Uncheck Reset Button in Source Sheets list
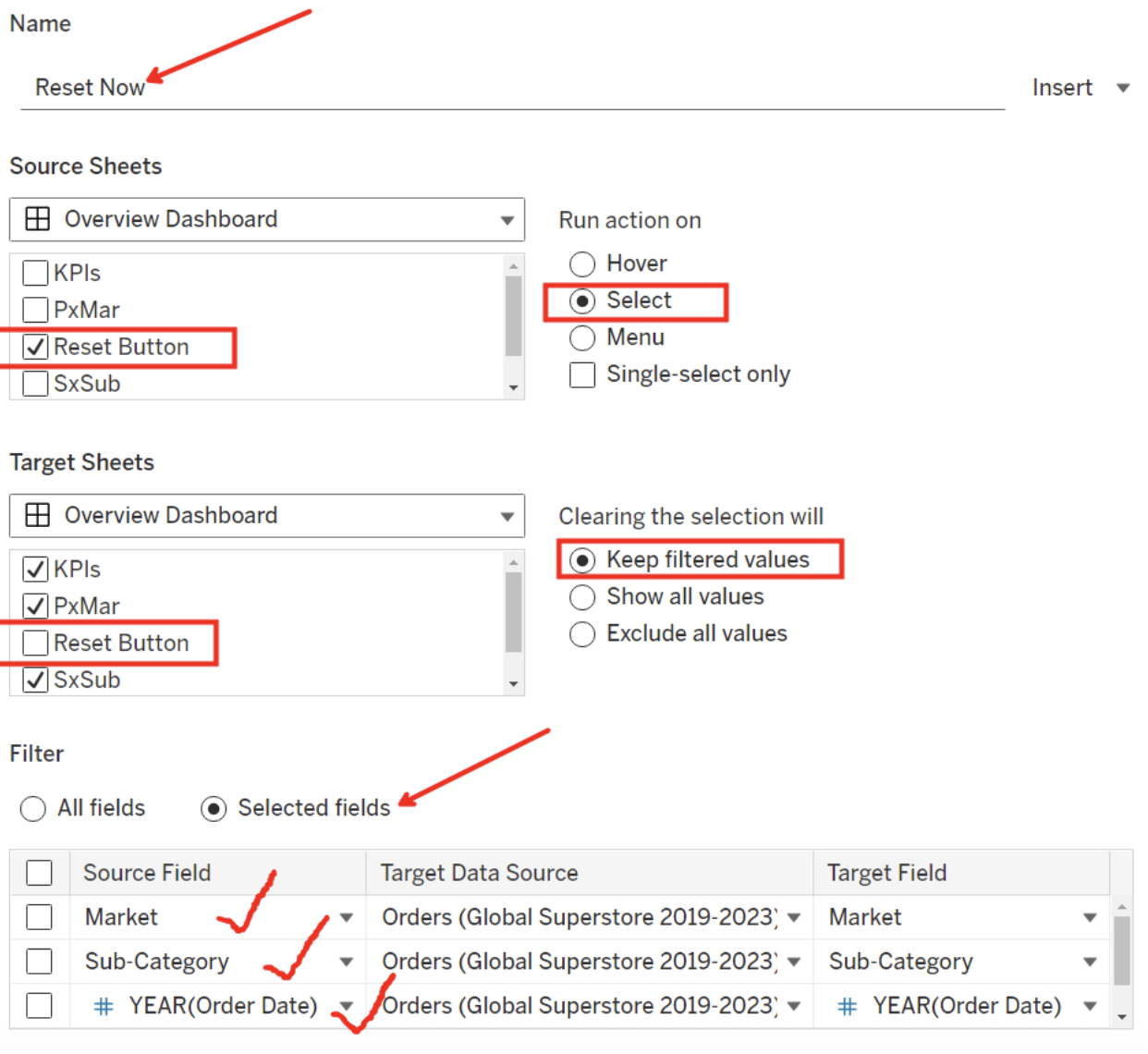The width and height of the screenshot is (1148, 1054). pyautogui.click(x=34, y=346)
